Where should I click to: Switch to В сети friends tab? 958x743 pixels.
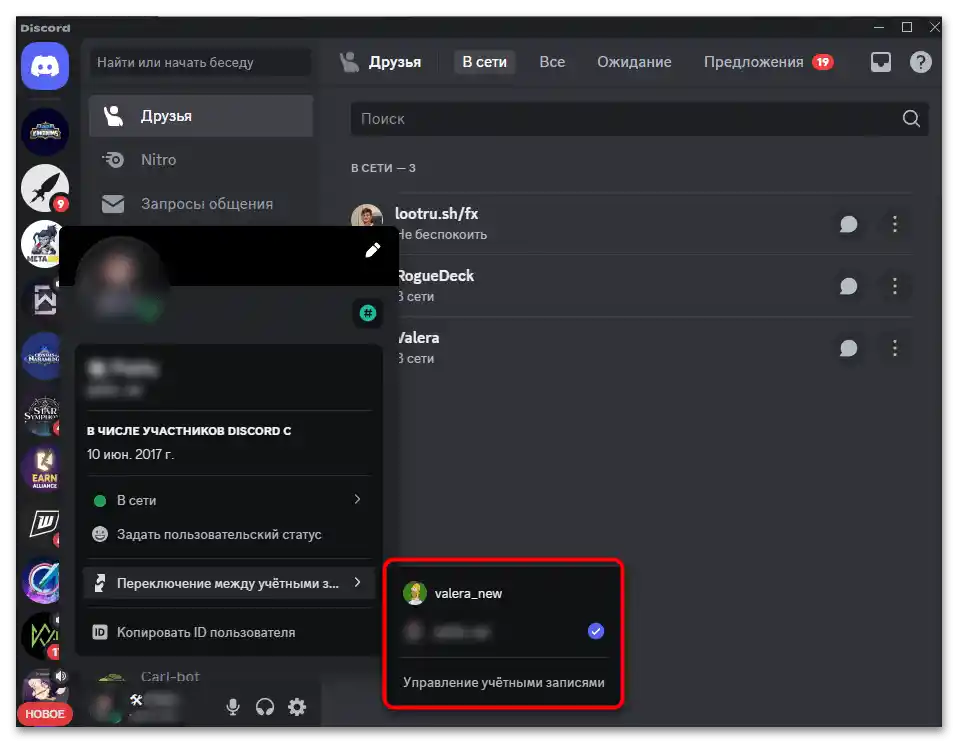pos(484,62)
